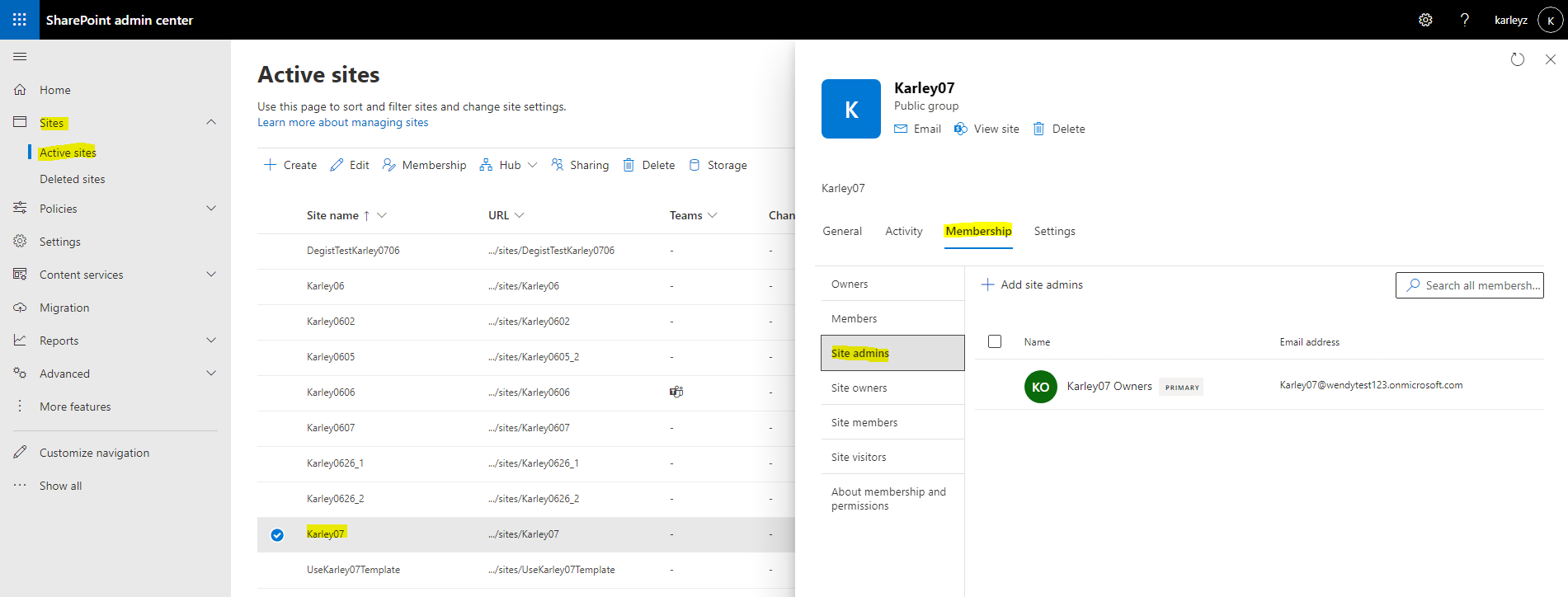Click the Karley0626_1 site name

(335, 463)
